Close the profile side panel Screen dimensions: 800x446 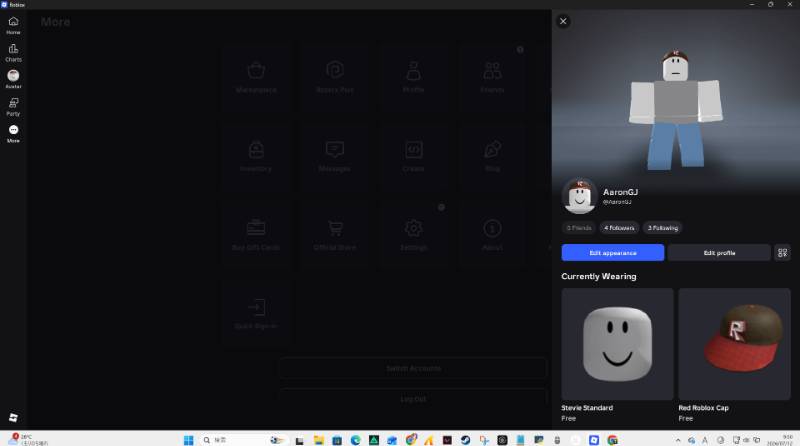tap(563, 21)
